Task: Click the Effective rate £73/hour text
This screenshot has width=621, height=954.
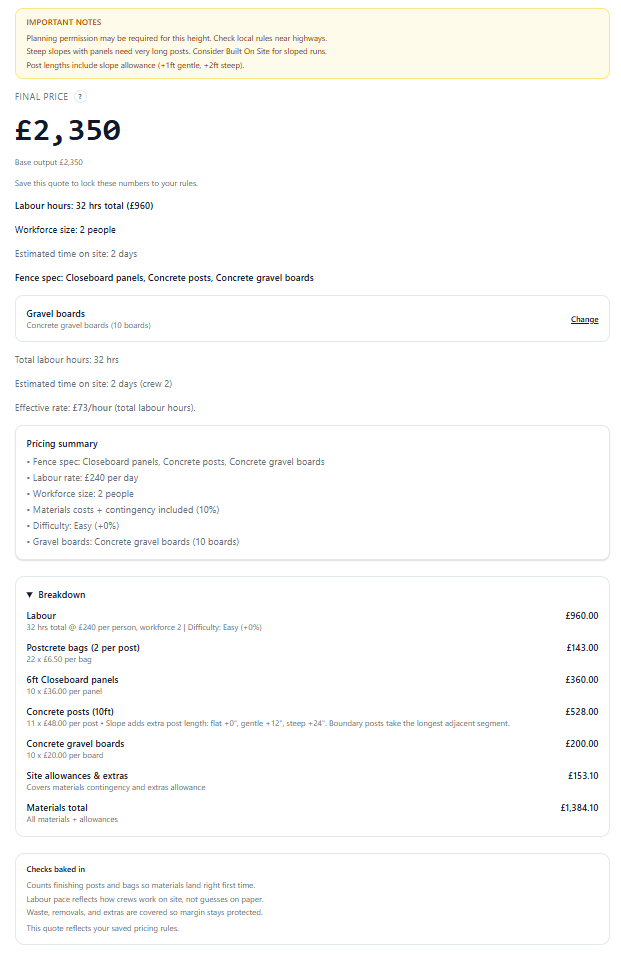Action: point(105,407)
